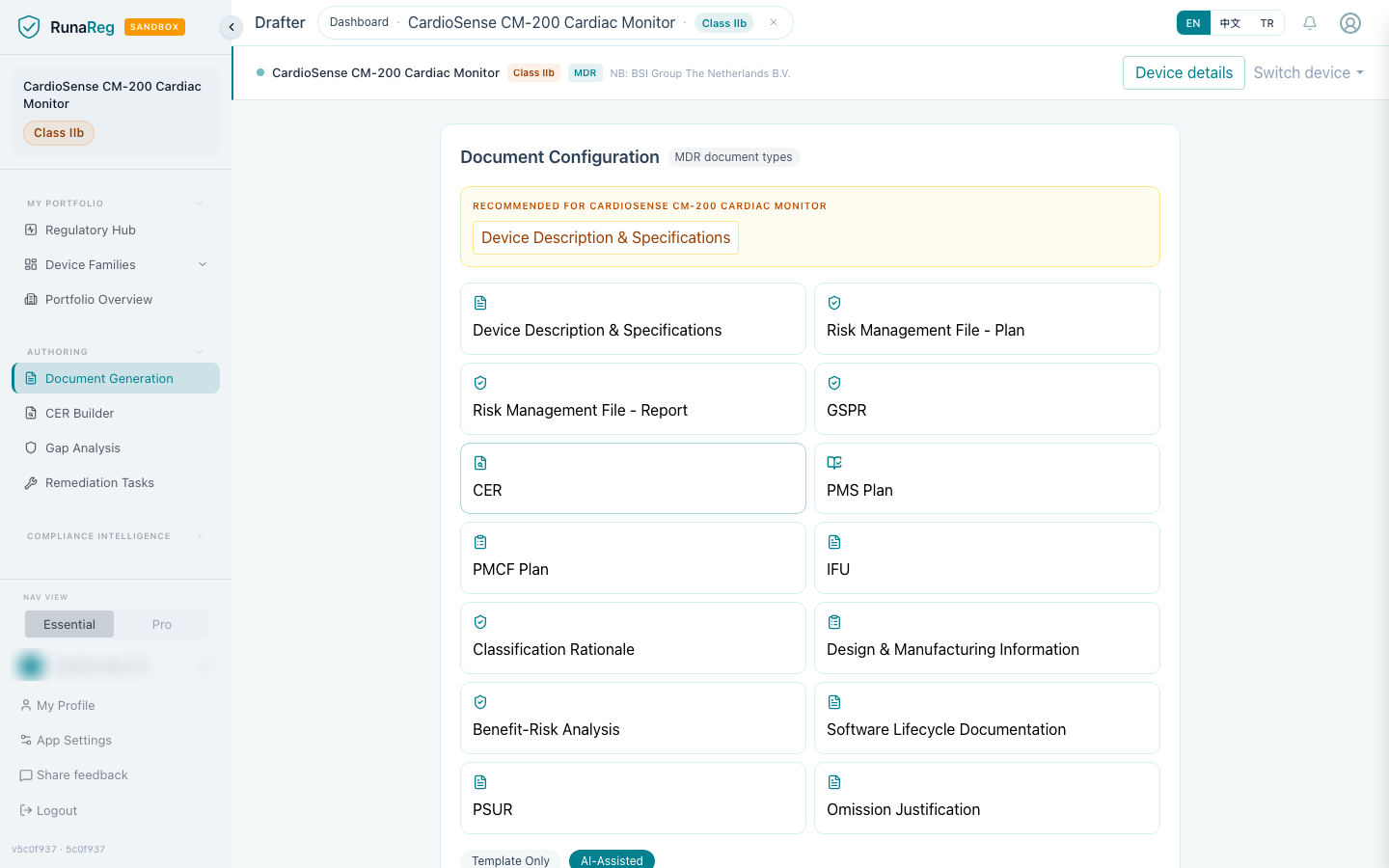This screenshot has height=868, width=1389.
Task: Click the GSPR card shield icon
Action: [x=834, y=383]
